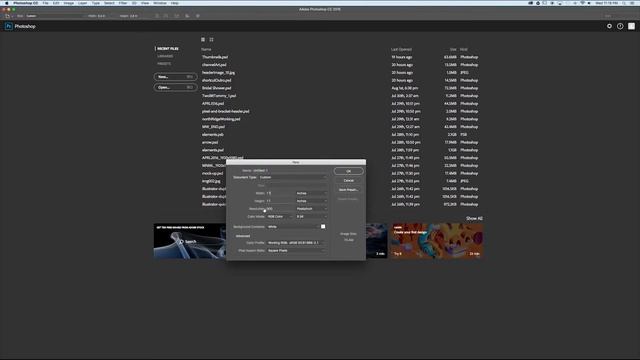
Task: Open recent file headerImage_10.jpg
Action: [x=218, y=73]
